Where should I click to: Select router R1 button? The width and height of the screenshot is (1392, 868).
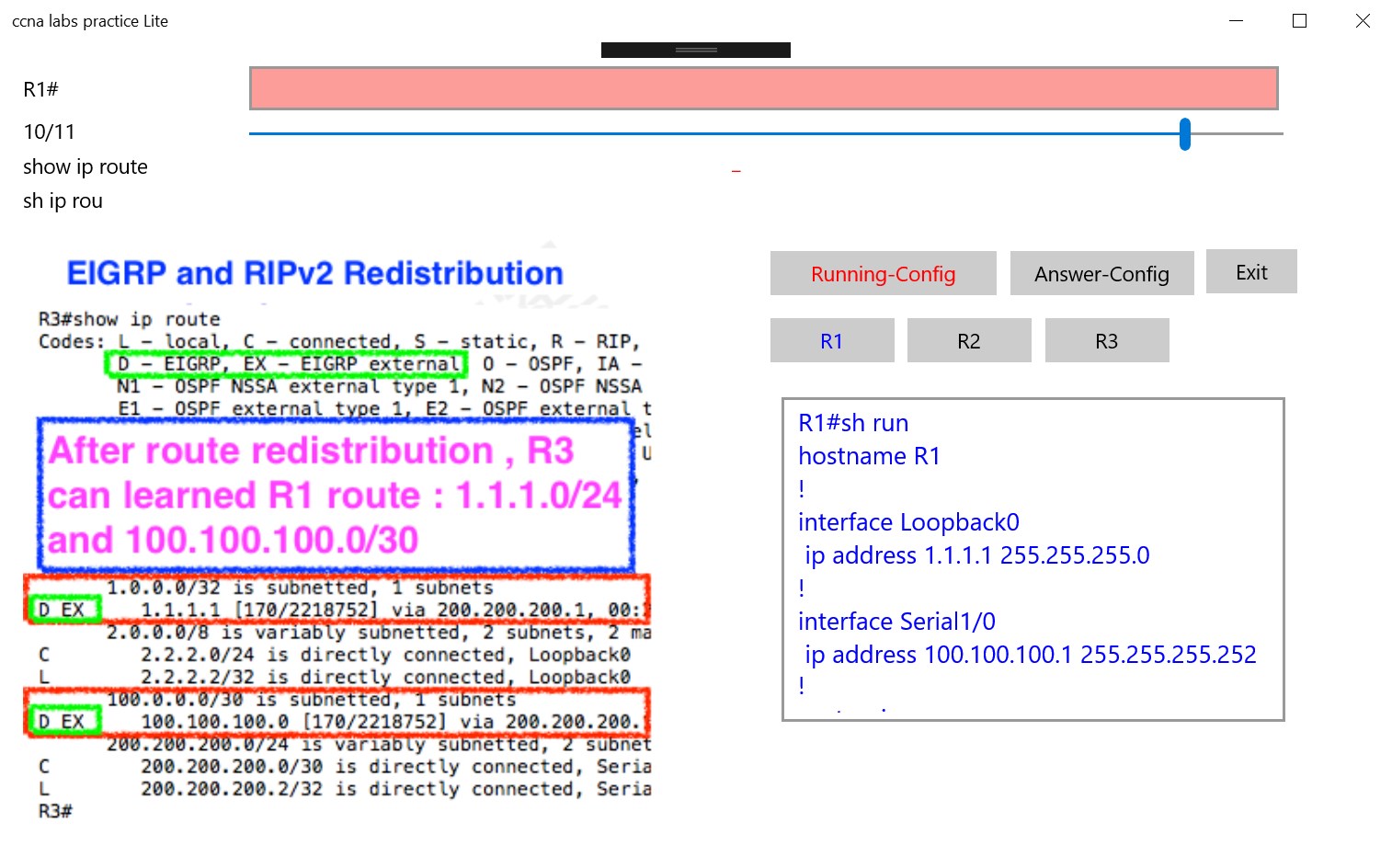(832, 340)
